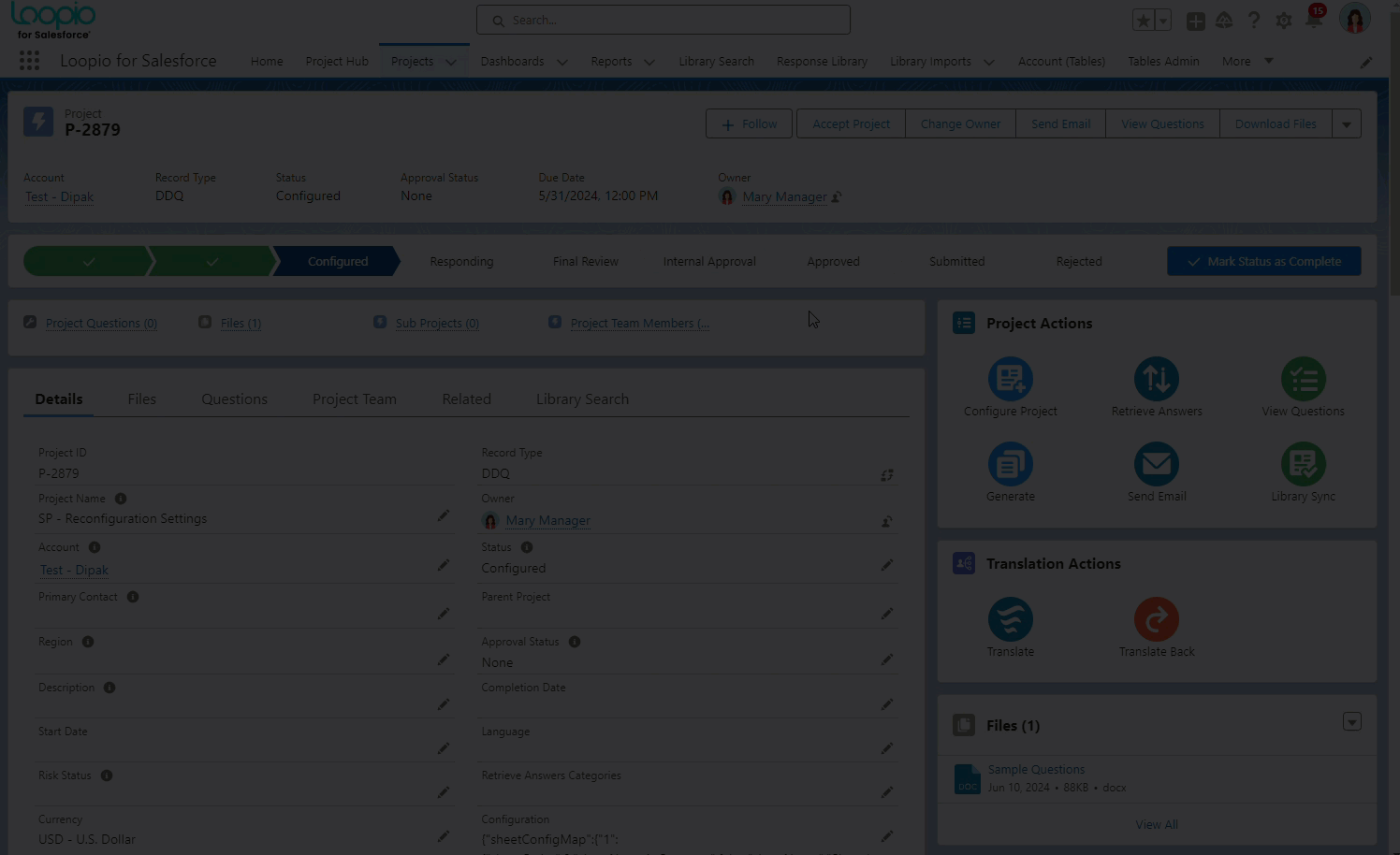
Task: Open the Library Sync action
Action: pos(1303,464)
